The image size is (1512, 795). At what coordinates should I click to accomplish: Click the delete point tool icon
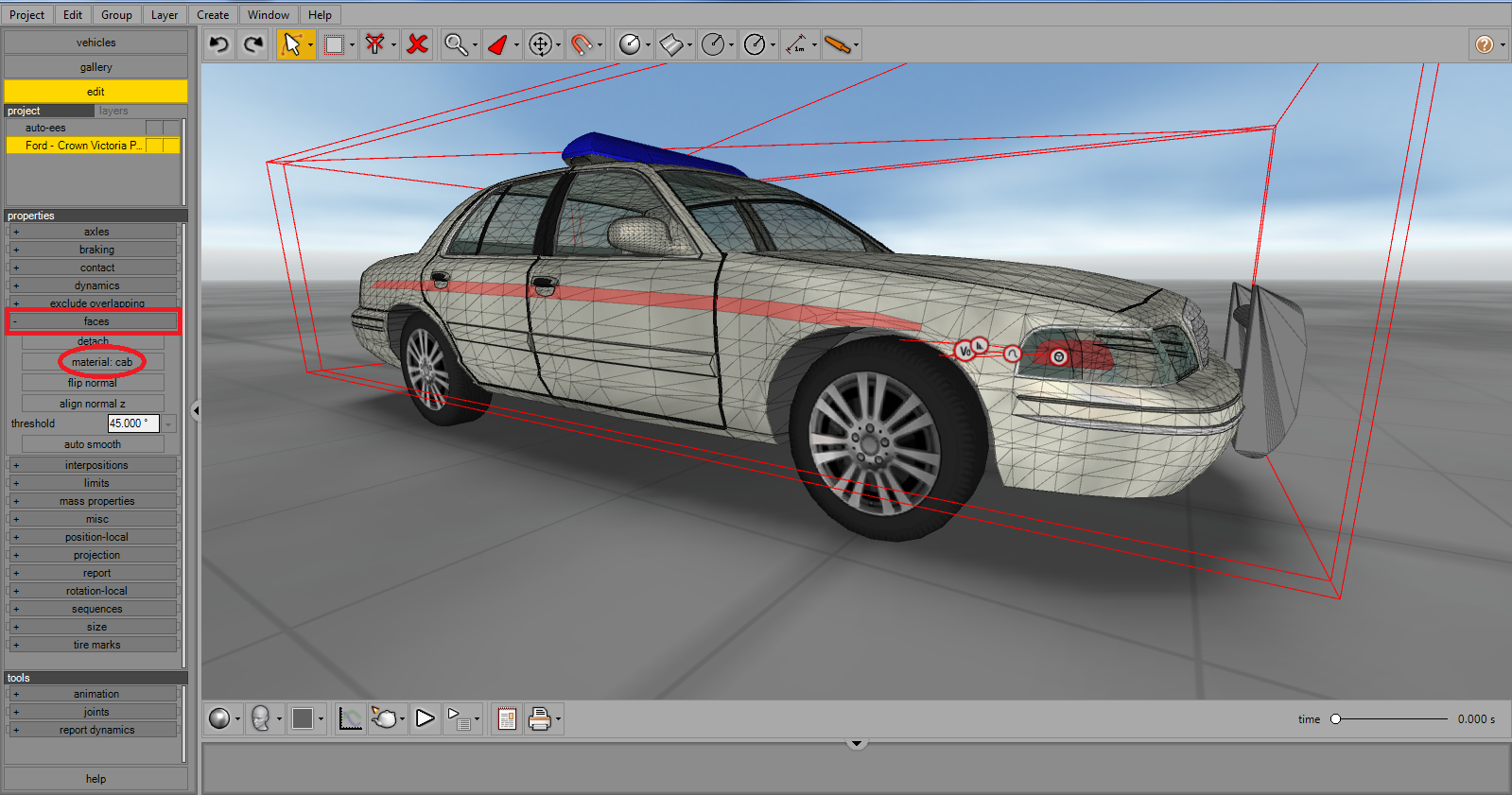click(375, 44)
